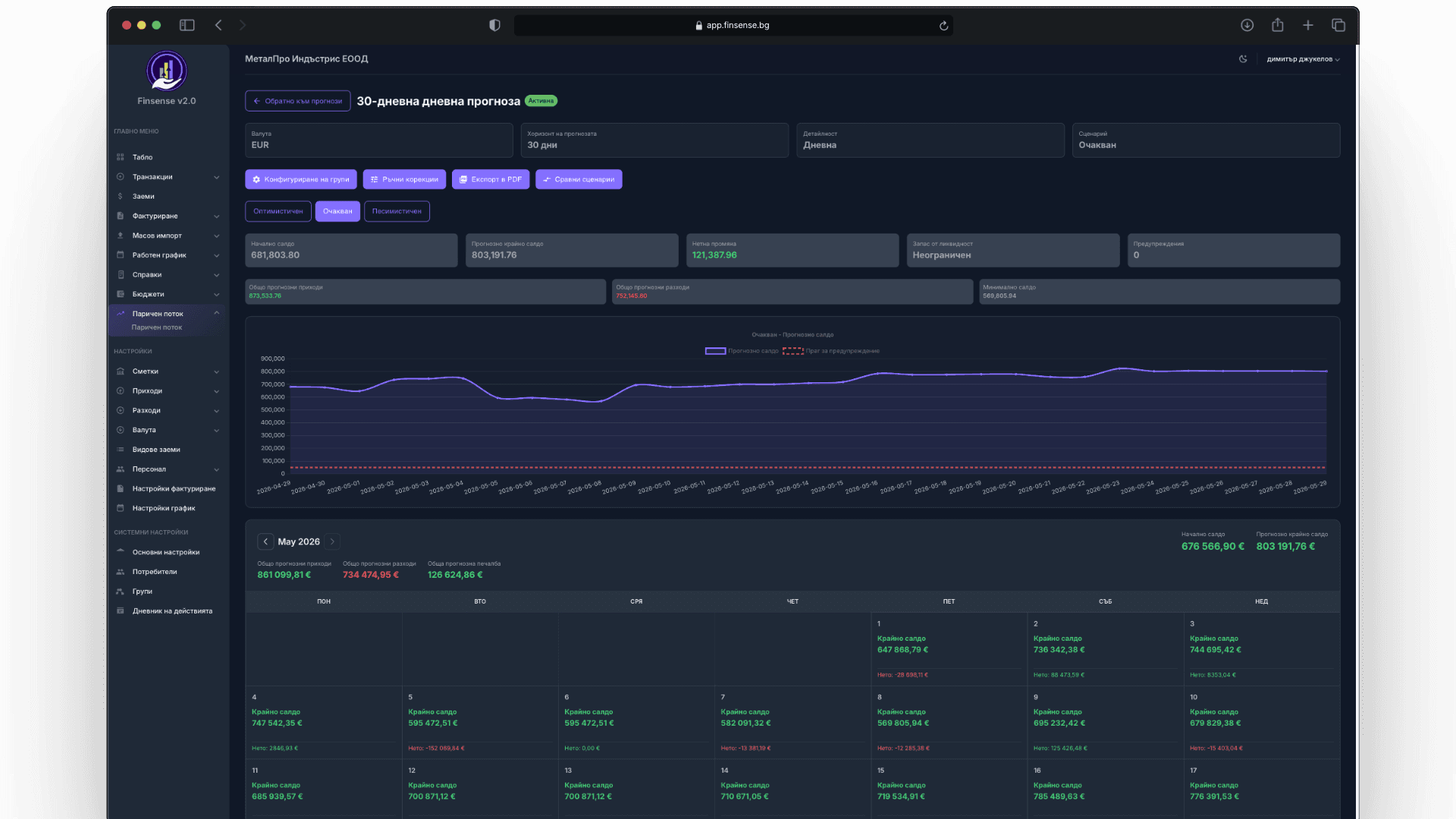
Task: Open the Safari downloads icon
Action: [x=1247, y=25]
